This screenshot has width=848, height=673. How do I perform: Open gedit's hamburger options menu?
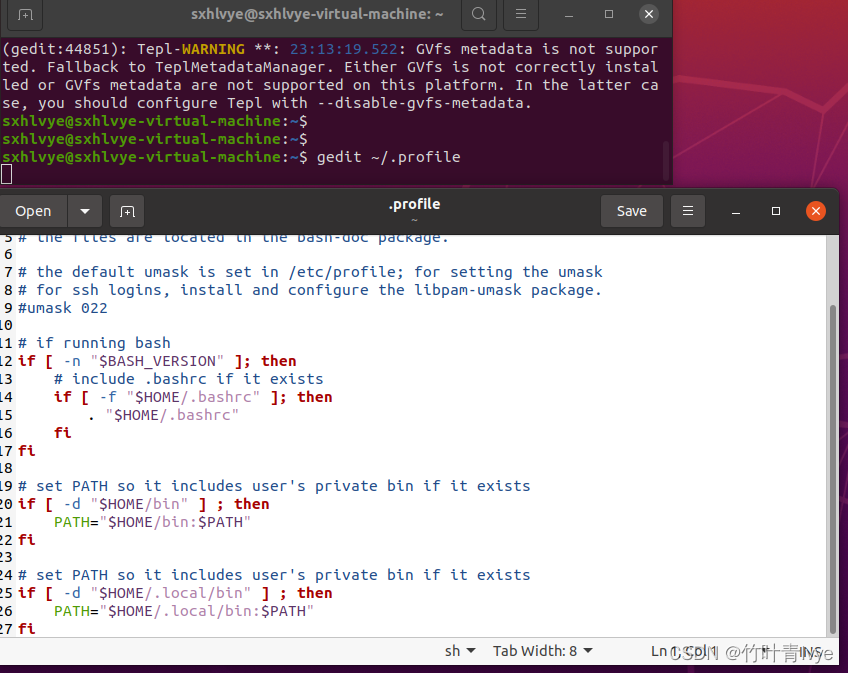tap(688, 211)
